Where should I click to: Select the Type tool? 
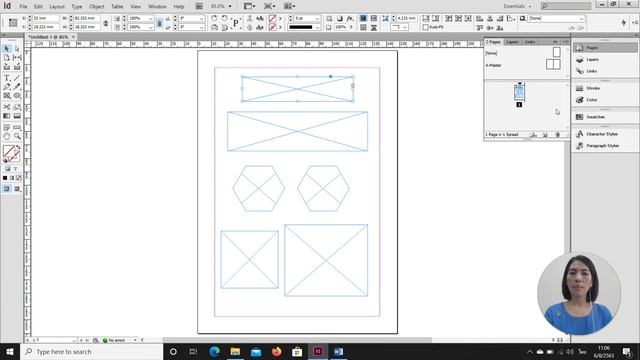click(7, 78)
